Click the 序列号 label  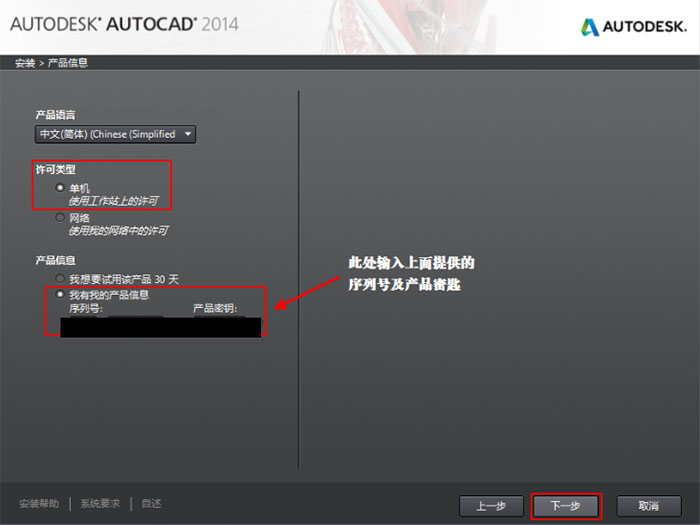click(86, 308)
